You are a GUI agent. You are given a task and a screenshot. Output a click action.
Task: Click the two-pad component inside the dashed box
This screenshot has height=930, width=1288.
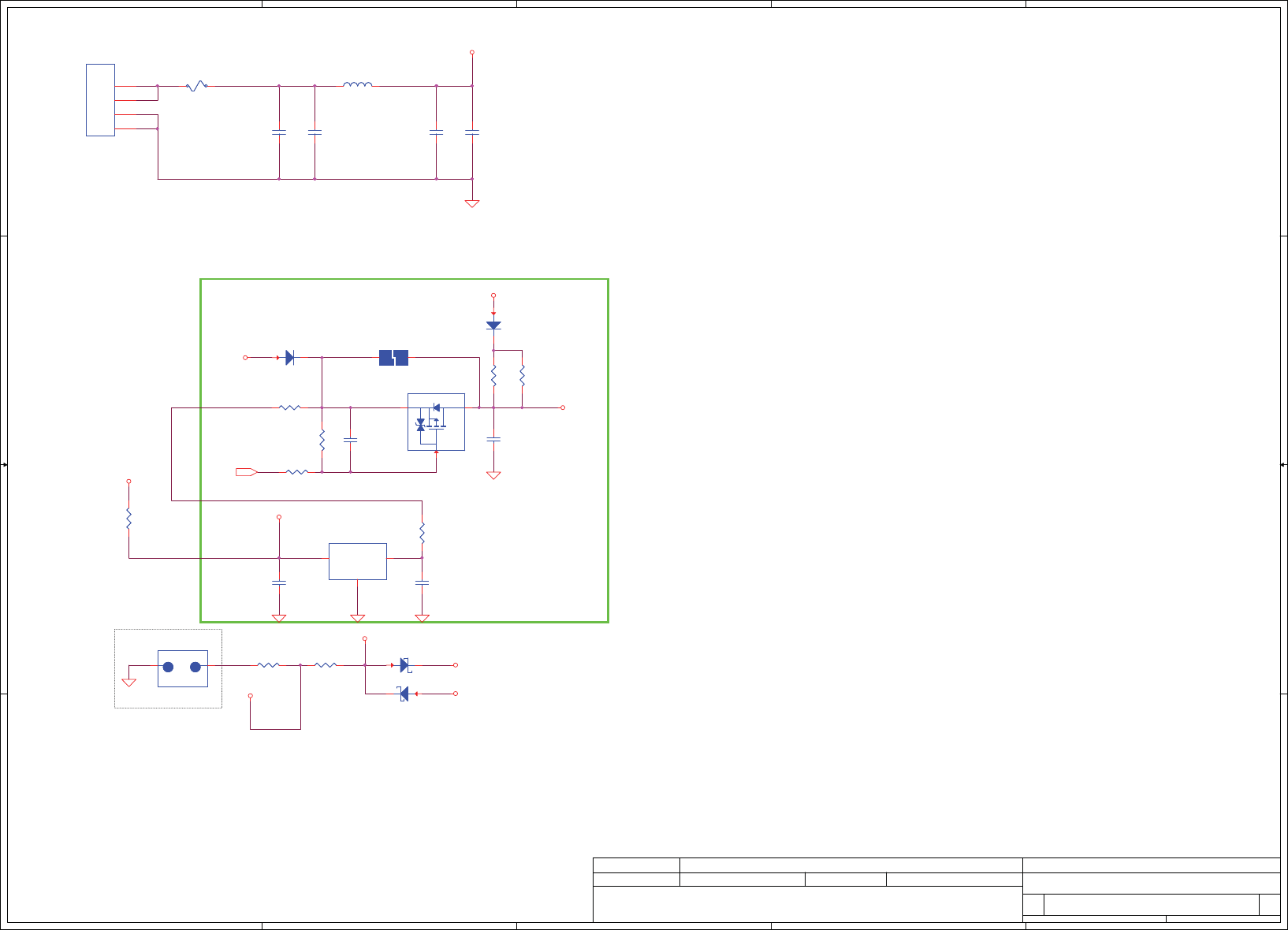click(x=183, y=668)
